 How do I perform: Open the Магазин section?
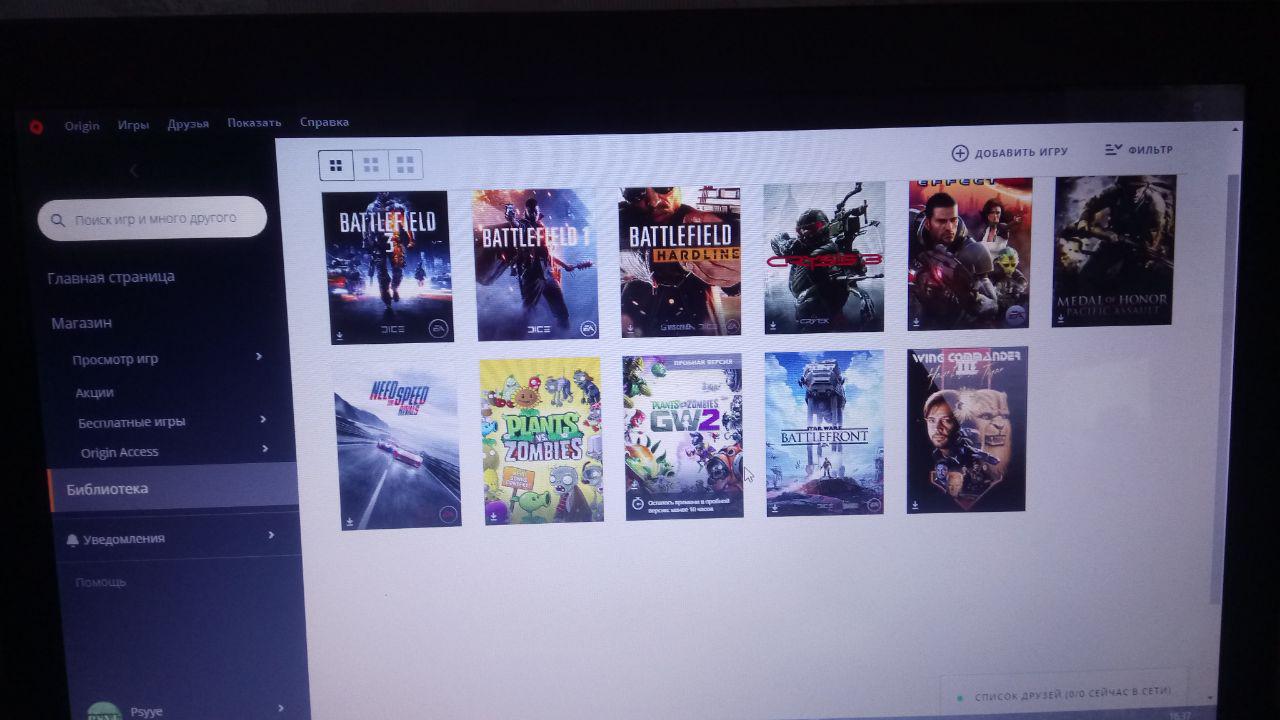tap(82, 323)
